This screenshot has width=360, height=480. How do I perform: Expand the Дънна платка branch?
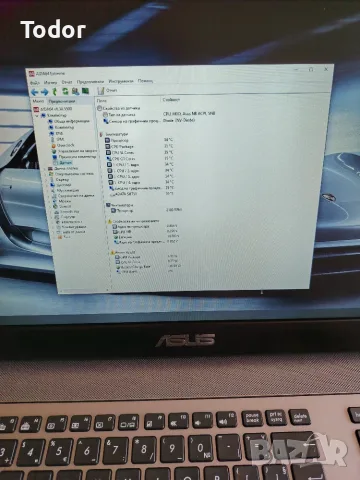coord(45,169)
